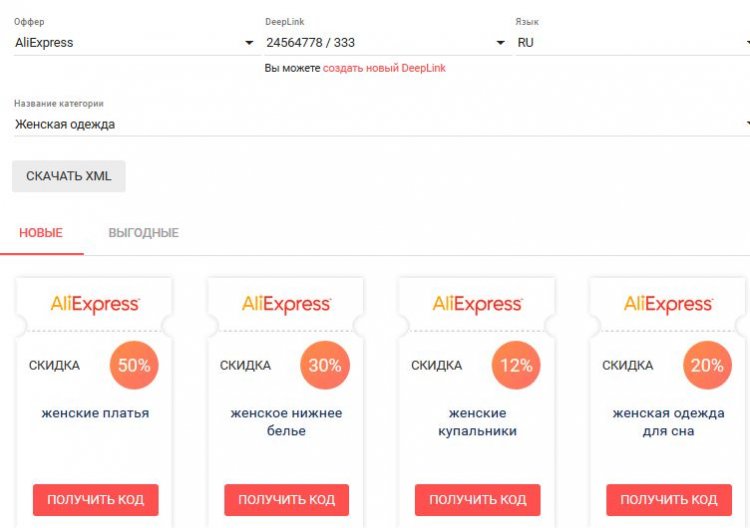
Task: Get code for женские купальники coupon
Action: pos(478,500)
